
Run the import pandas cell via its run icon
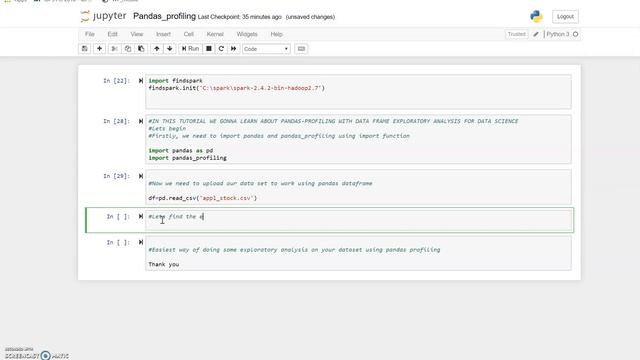[x=140, y=121]
